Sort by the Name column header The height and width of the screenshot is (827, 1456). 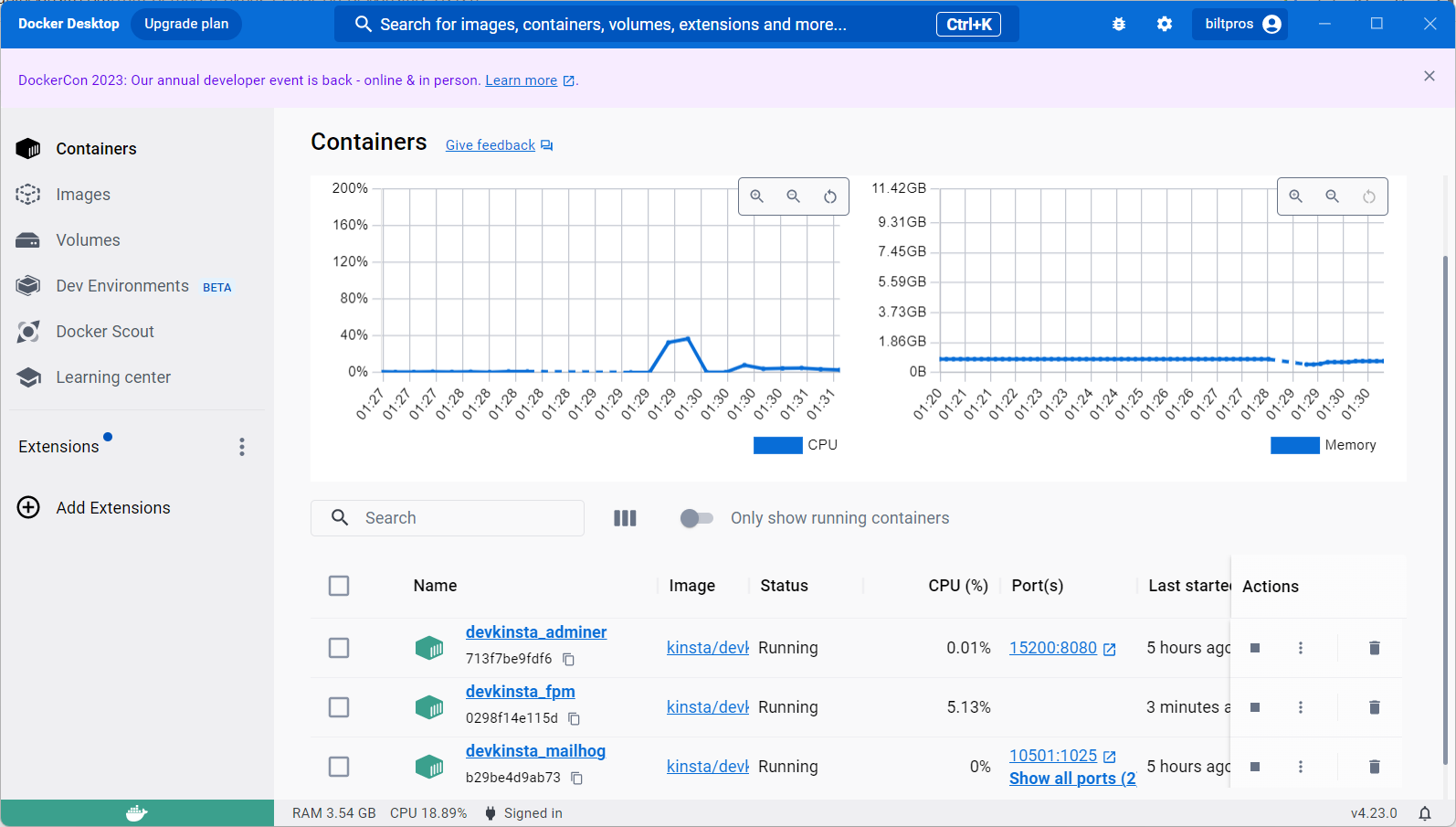(x=435, y=586)
